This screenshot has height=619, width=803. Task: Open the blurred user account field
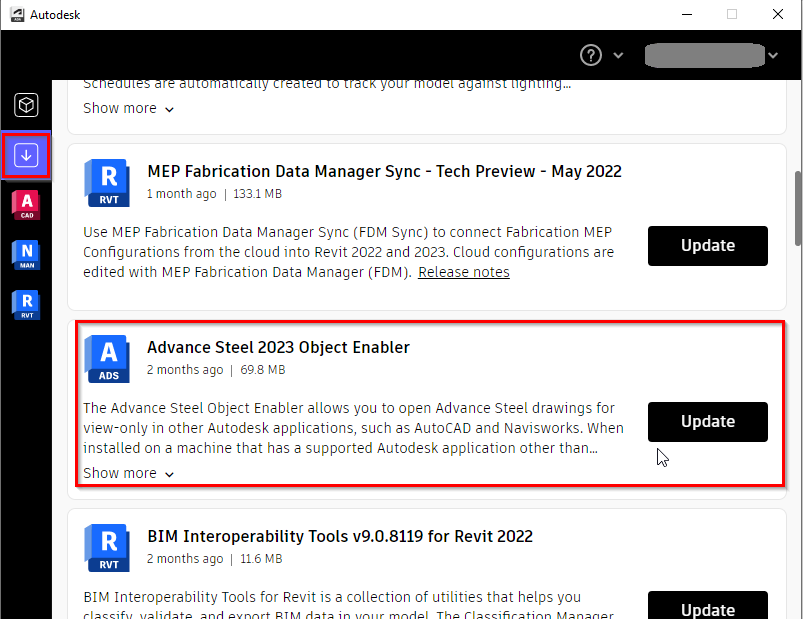pos(705,55)
